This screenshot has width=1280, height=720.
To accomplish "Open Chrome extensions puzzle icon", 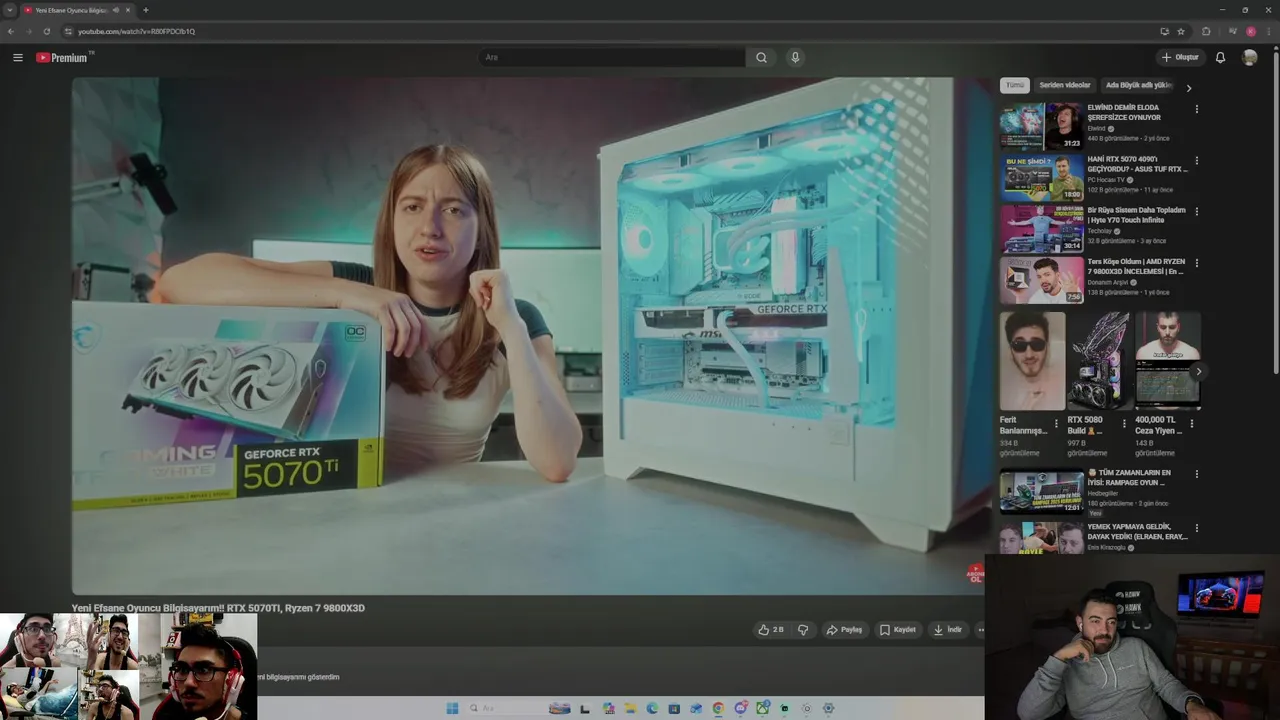I will point(1206,31).
